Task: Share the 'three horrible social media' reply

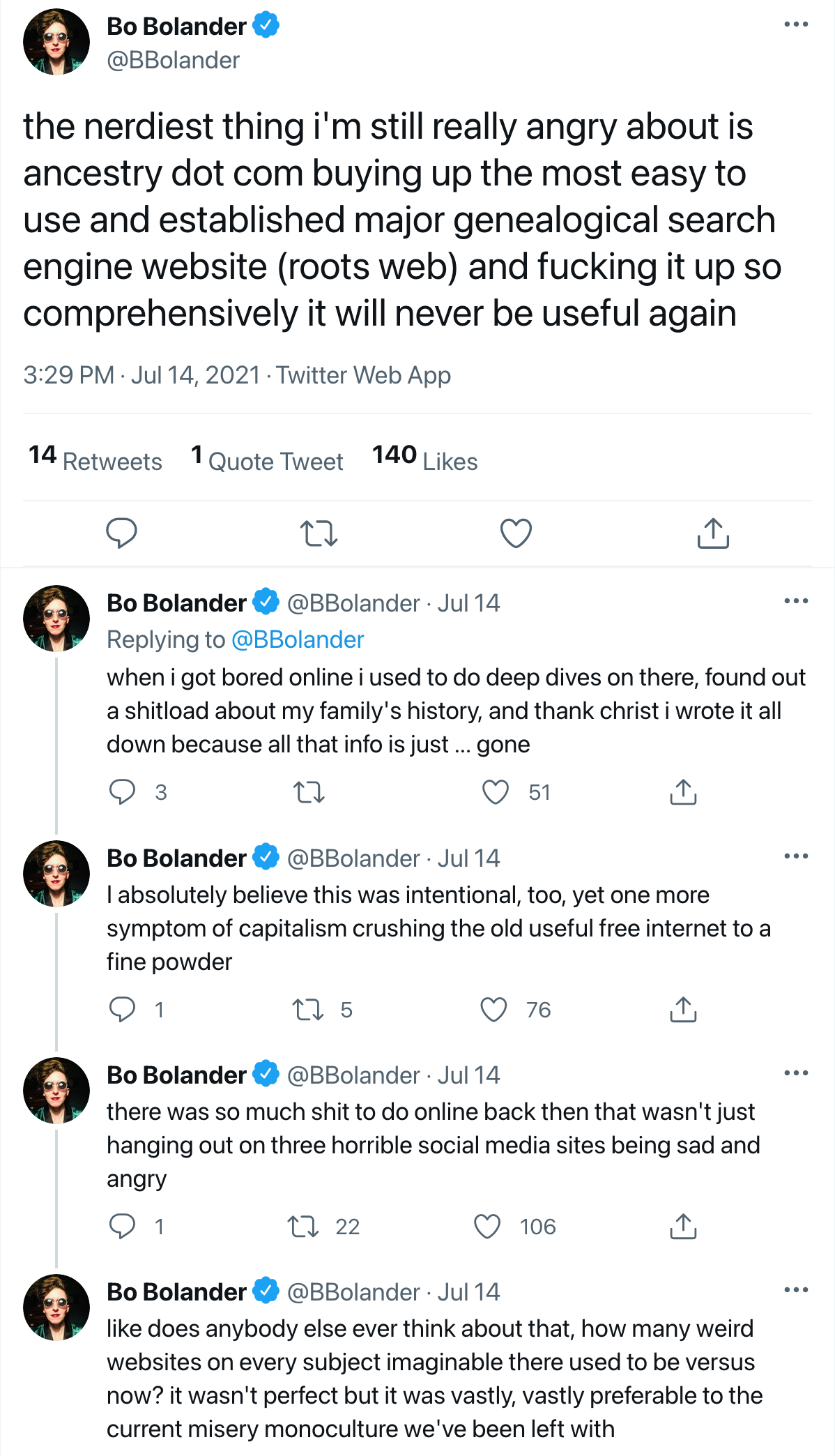Action: (683, 1227)
